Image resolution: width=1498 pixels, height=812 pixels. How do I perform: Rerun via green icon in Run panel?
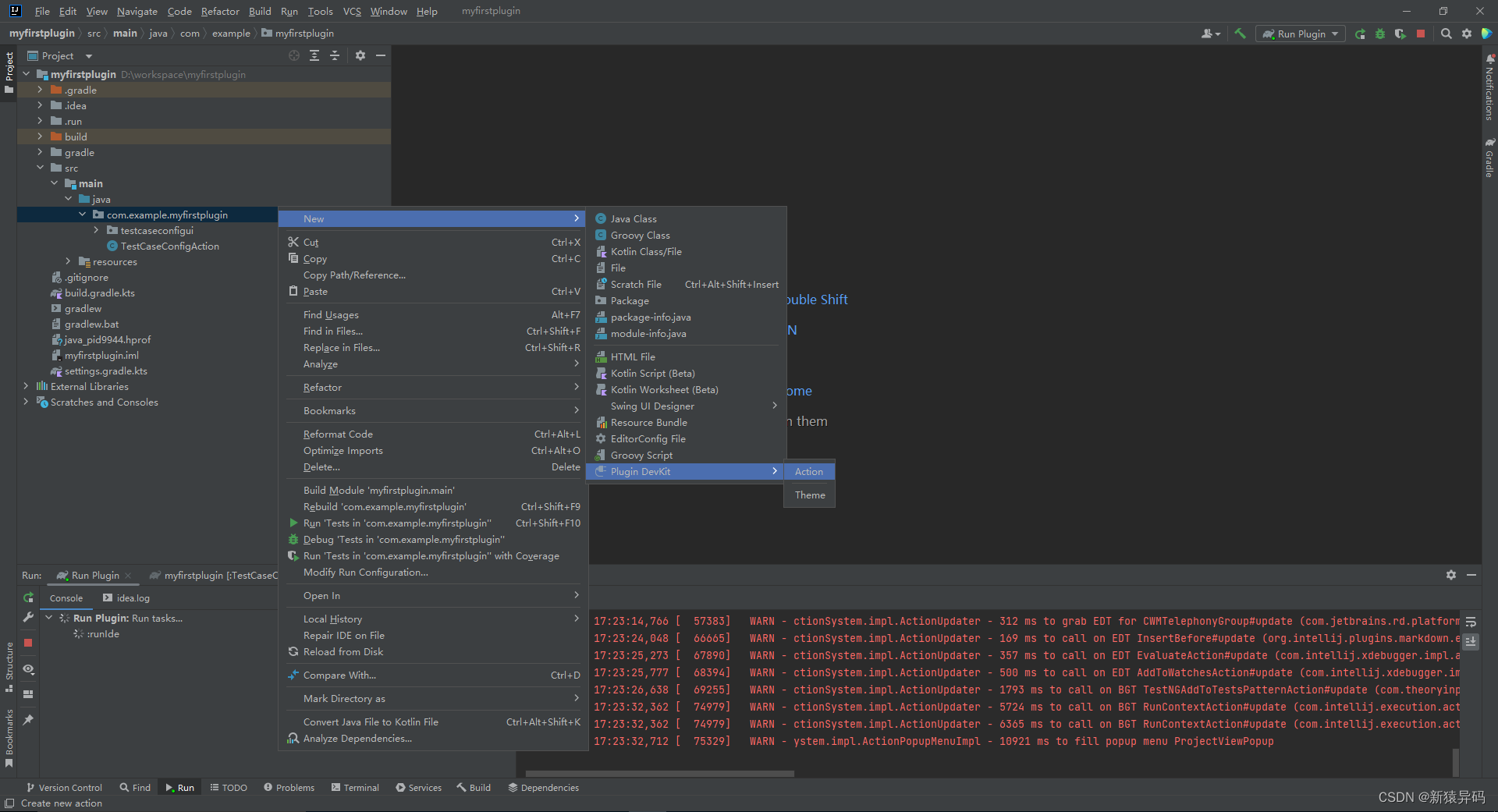[28, 597]
